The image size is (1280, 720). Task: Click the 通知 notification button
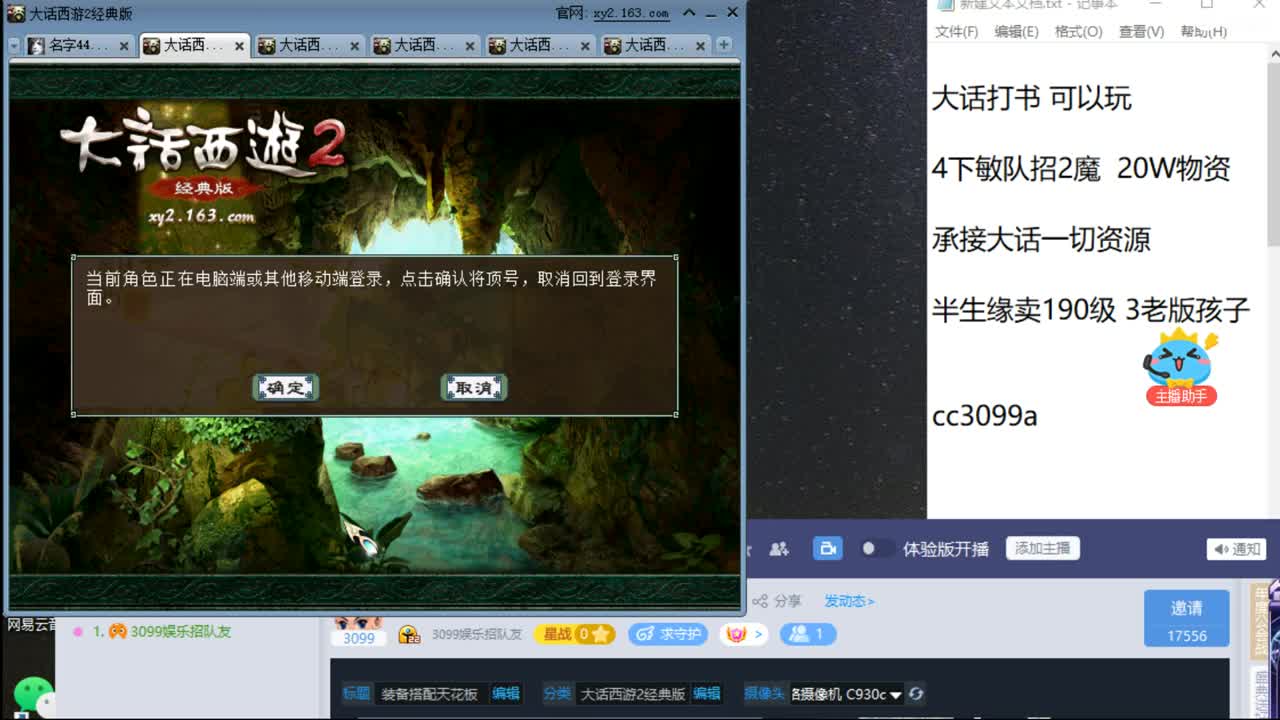click(1237, 549)
